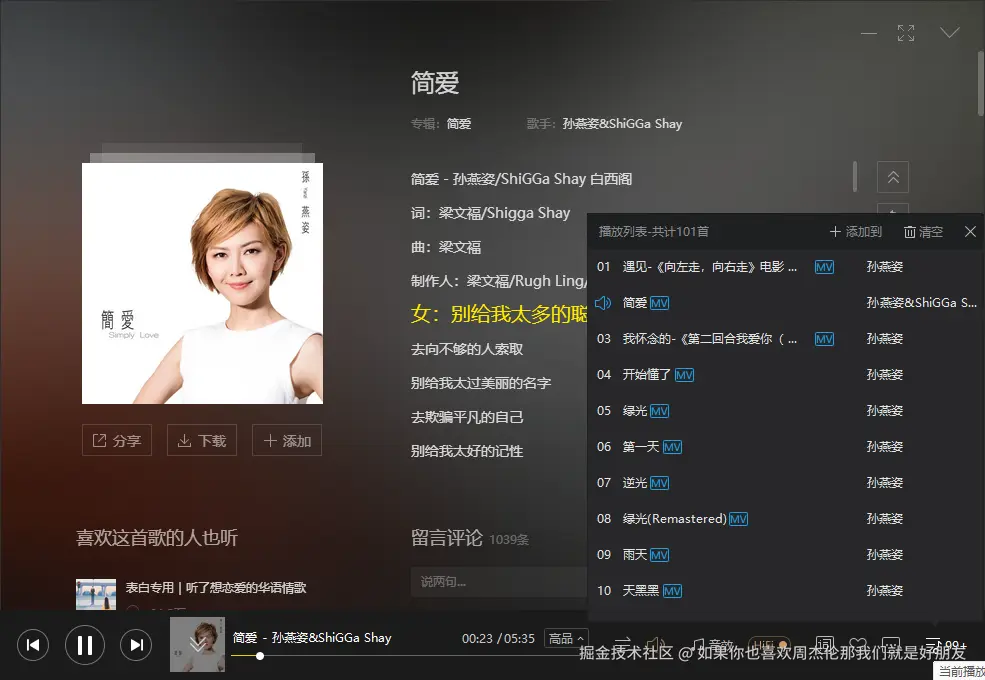The image size is (985, 680).
Task: Click artist 孙燕姿 on the 天黑黑 row
Action: pyautogui.click(x=884, y=591)
